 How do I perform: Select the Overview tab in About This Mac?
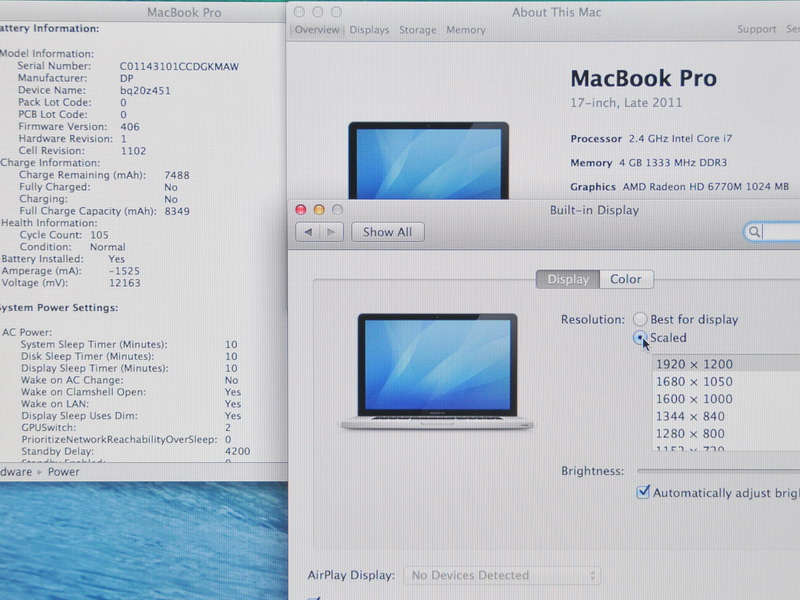(x=317, y=30)
